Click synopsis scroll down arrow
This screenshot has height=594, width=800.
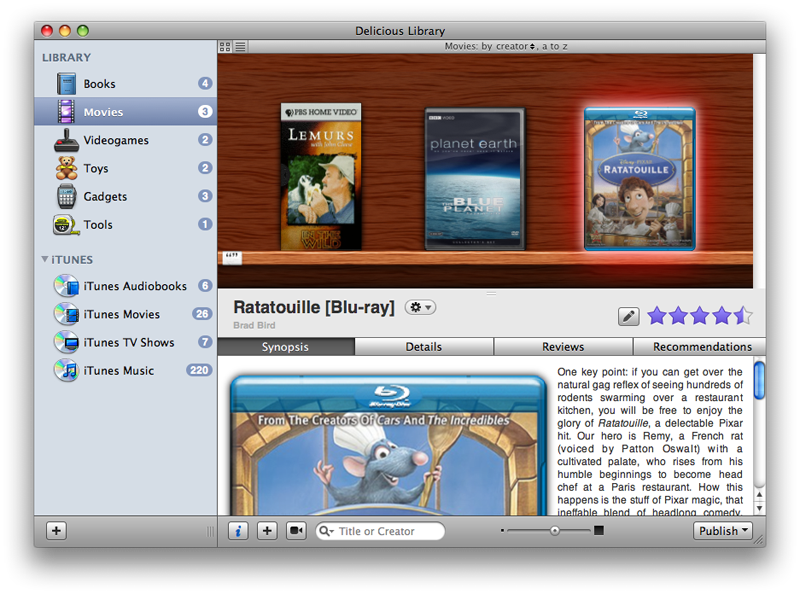(x=759, y=508)
